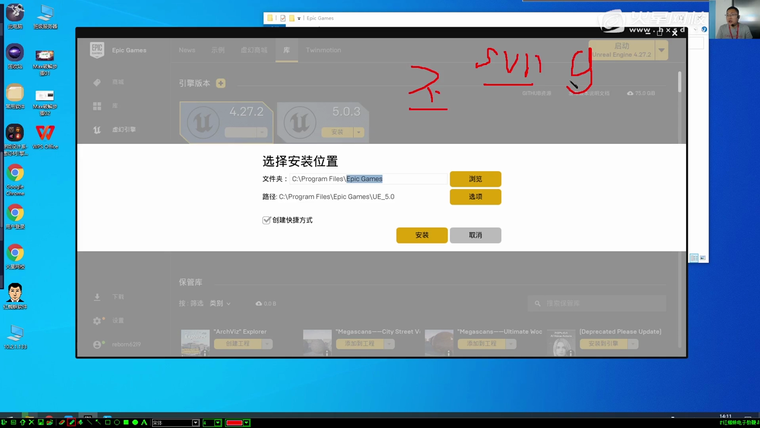Click the yellow Install (安装) button
Viewport: 760px width, 428px height.
421,235
